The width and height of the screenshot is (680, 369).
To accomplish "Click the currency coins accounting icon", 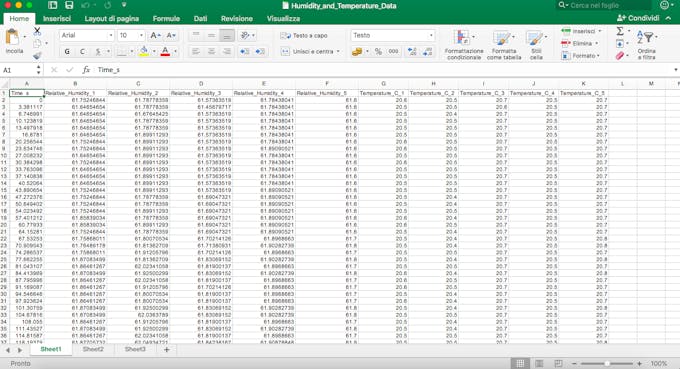I will [x=356, y=52].
